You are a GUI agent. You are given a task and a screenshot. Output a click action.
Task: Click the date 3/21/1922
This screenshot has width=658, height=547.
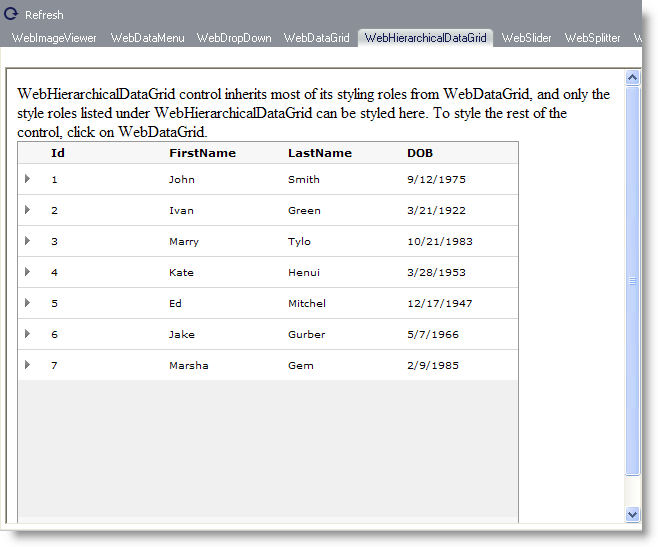click(x=436, y=211)
